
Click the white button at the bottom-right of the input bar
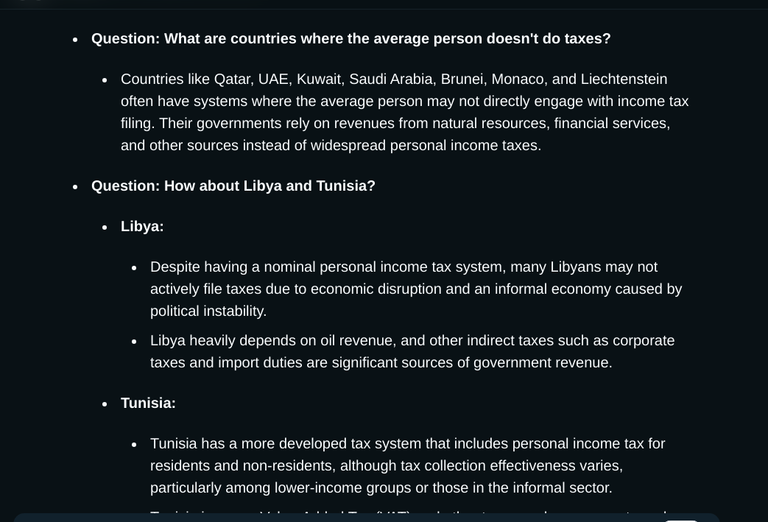coord(681,520)
